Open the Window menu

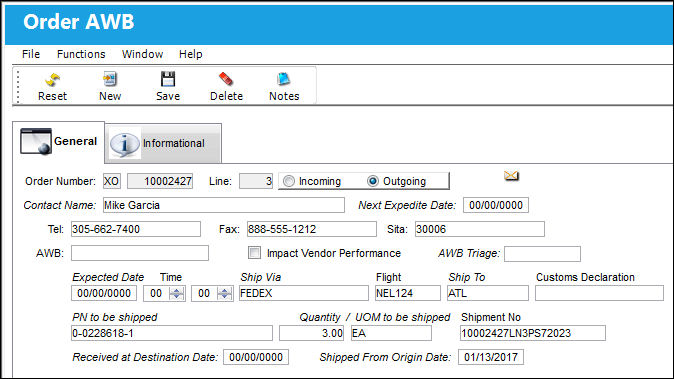[142, 54]
